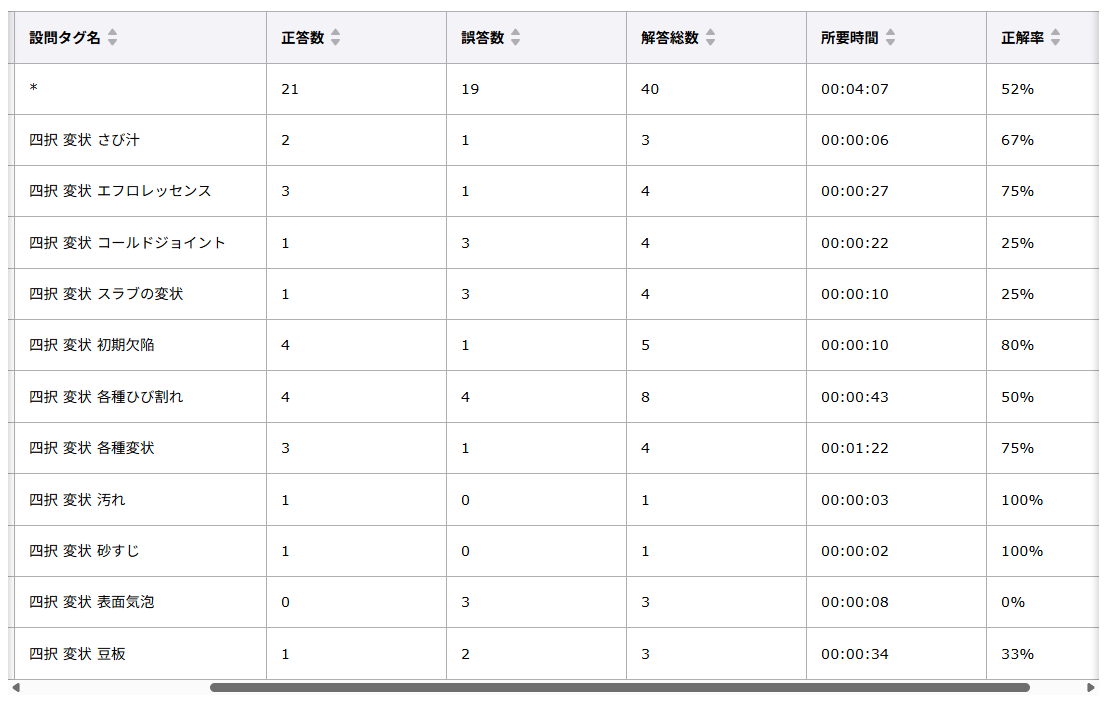This screenshot has height=707, width=1110.
Task: Click the descending sort chevron on 所要時間
Action: [x=891, y=41]
